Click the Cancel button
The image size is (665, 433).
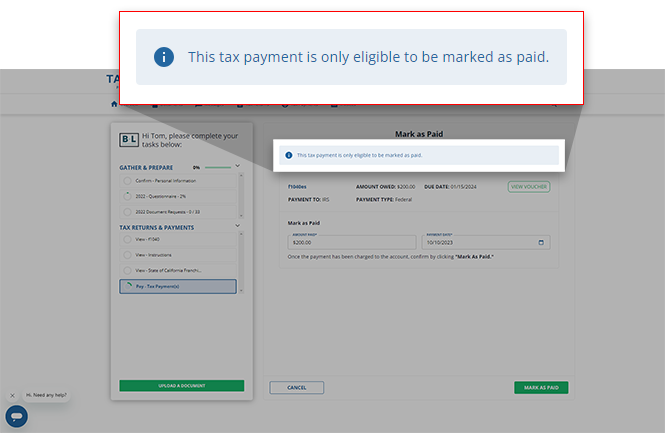(x=297, y=388)
